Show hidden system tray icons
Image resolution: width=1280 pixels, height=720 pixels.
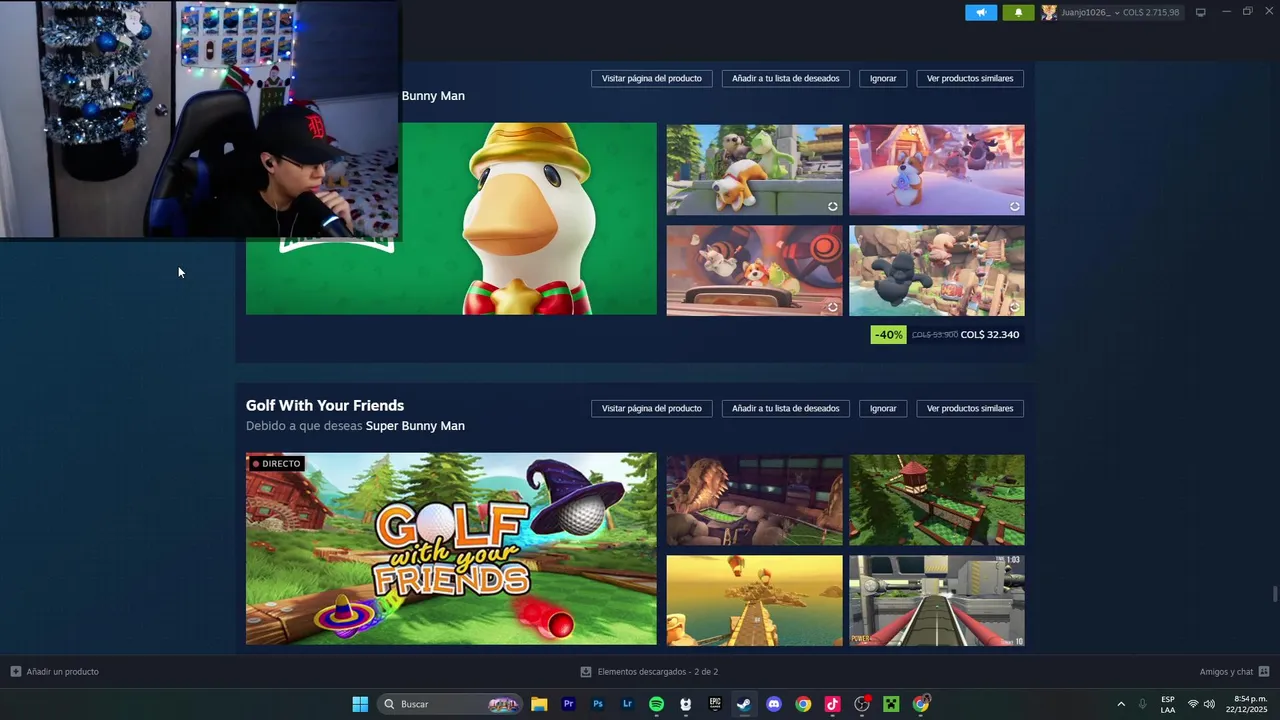click(x=1121, y=704)
